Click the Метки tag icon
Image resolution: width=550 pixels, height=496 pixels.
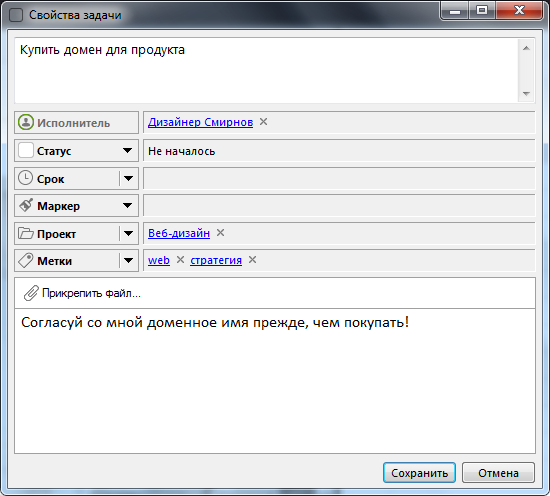tap(26, 261)
